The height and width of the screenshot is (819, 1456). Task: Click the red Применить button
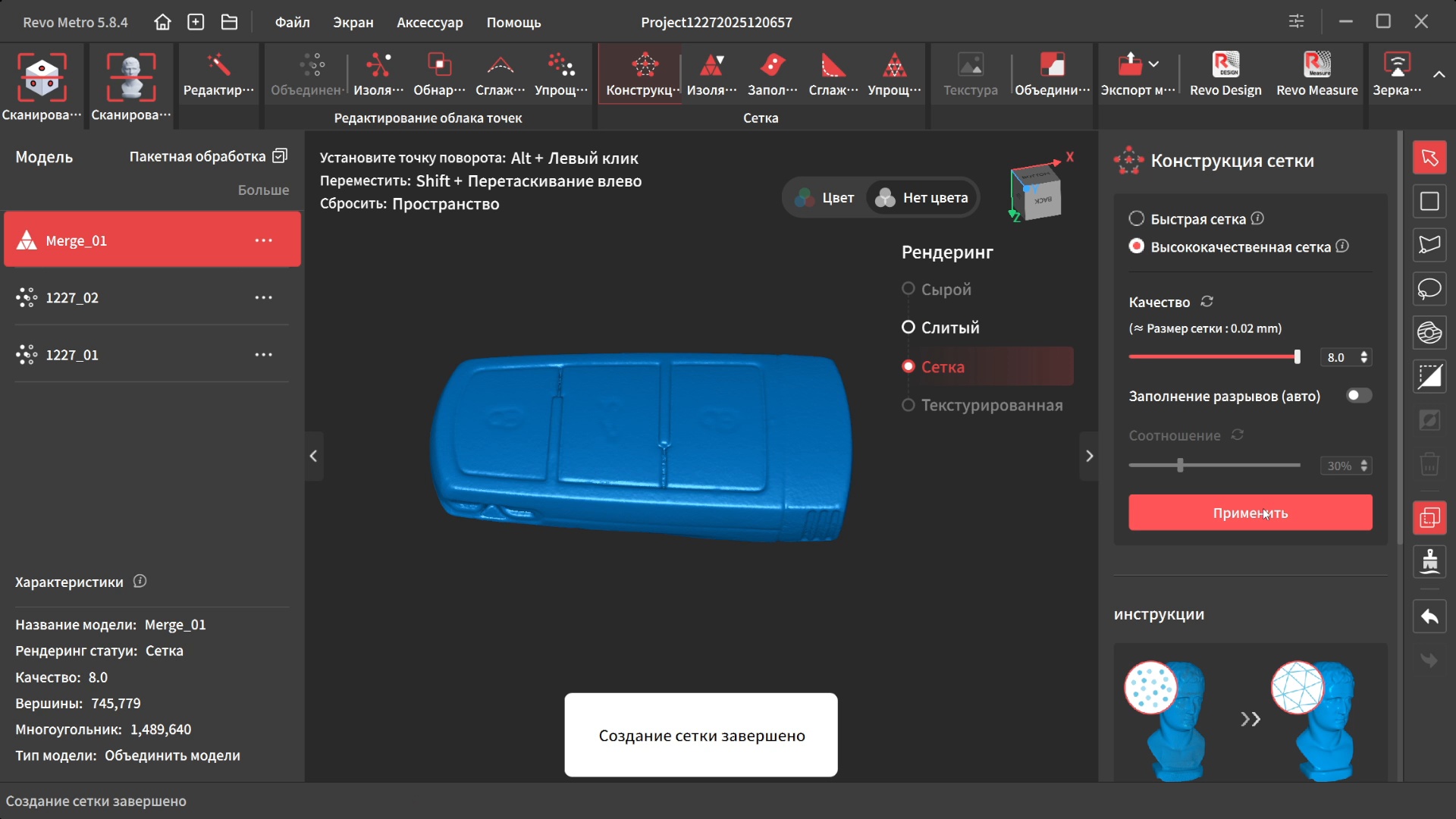[1250, 513]
